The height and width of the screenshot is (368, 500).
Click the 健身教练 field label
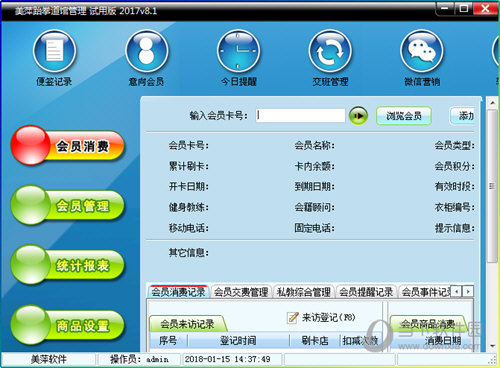(x=189, y=207)
